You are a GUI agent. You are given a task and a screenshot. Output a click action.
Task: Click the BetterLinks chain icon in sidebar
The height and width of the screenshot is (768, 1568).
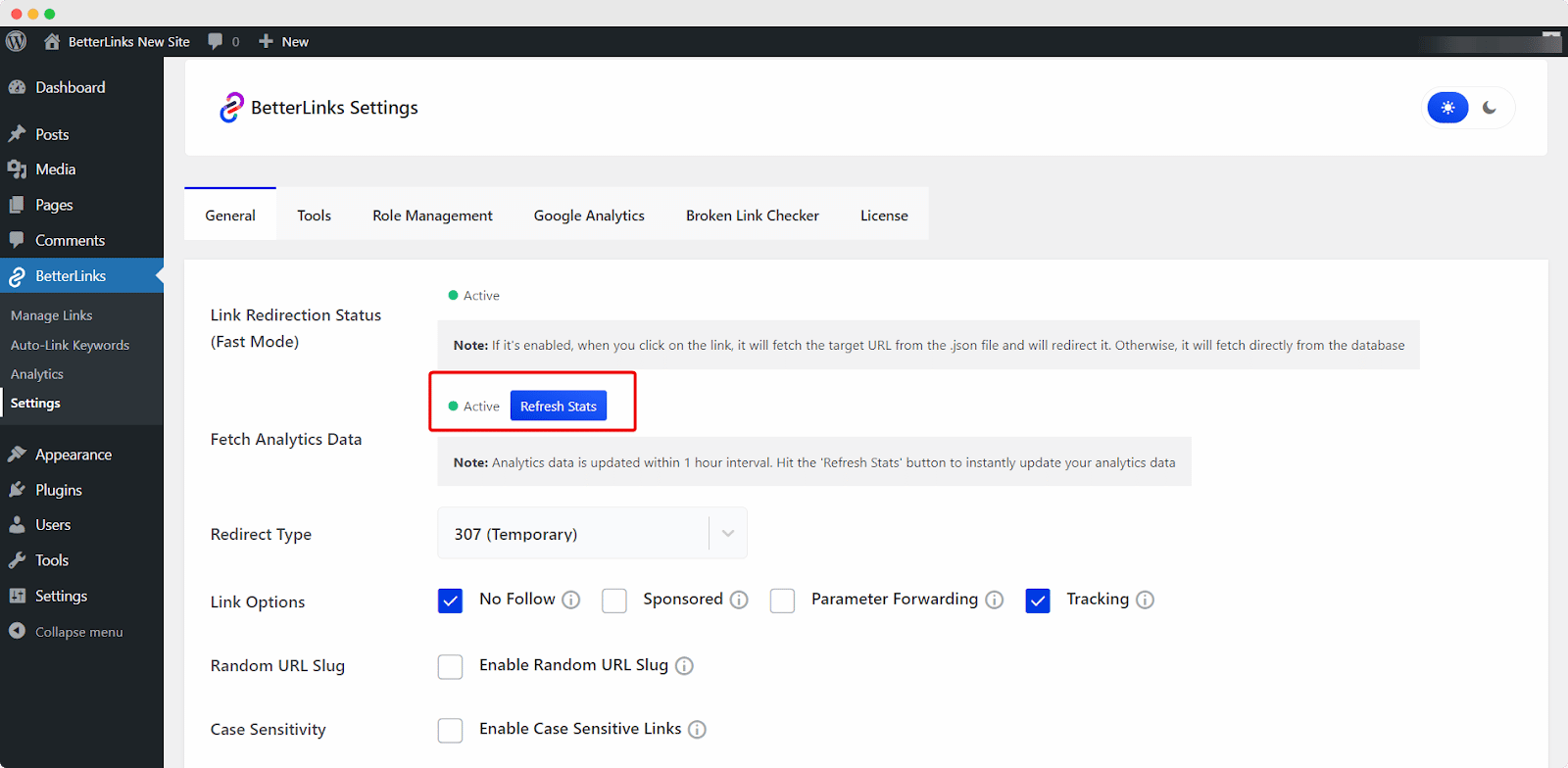(17, 276)
